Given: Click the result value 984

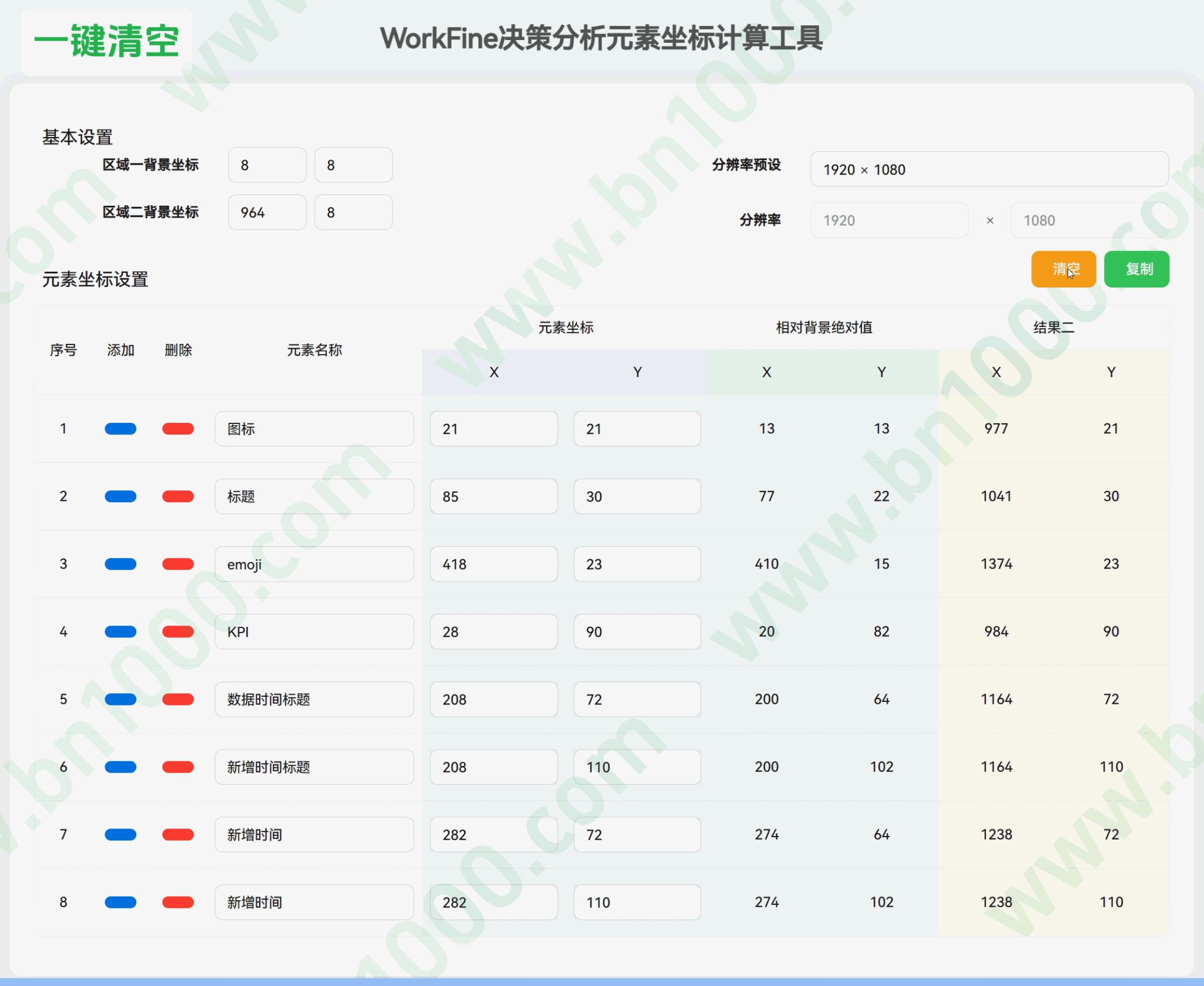Looking at the screenshot, I should click(x=996, y=631).
